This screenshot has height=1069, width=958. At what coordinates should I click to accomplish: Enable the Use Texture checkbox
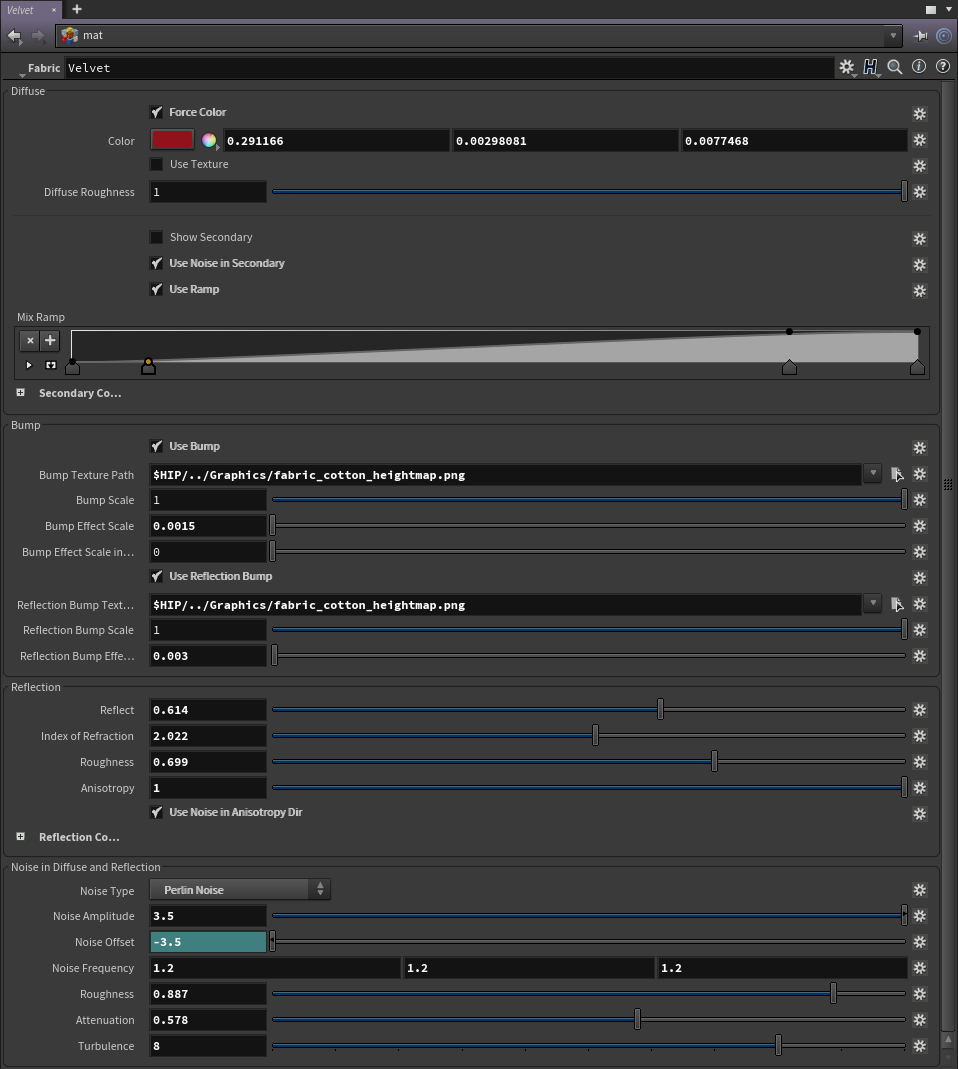(x=157, y=164)
